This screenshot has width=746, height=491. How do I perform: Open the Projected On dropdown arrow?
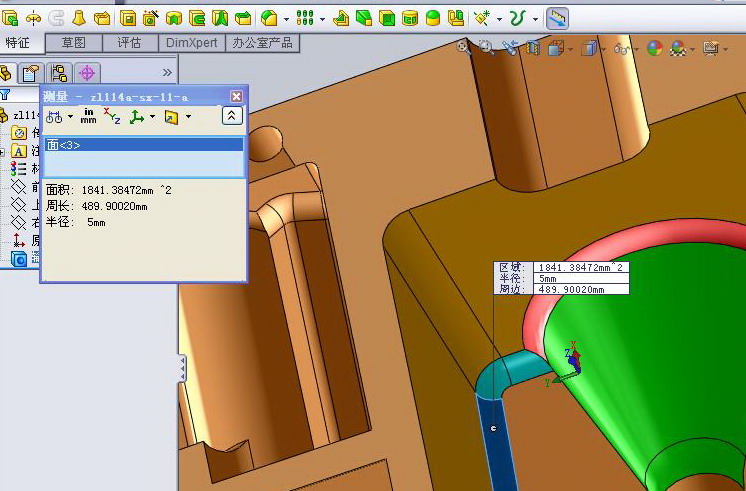point(188,117)
